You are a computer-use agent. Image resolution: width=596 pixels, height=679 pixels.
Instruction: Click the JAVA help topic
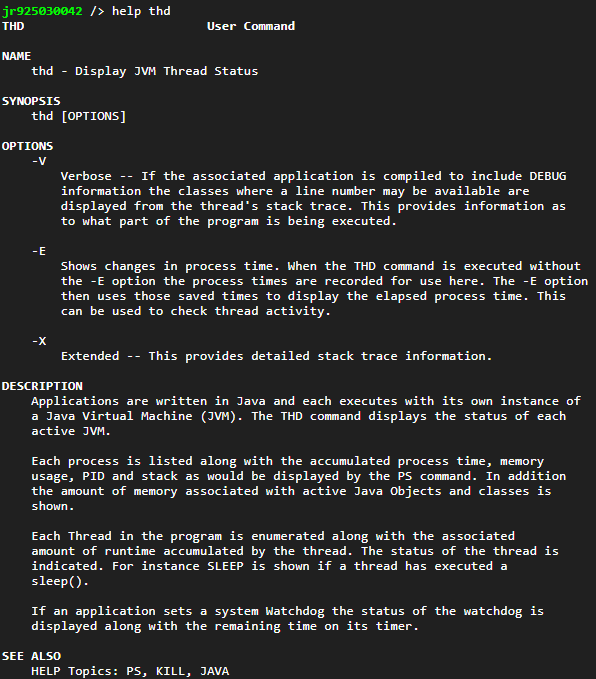[214, 671]
